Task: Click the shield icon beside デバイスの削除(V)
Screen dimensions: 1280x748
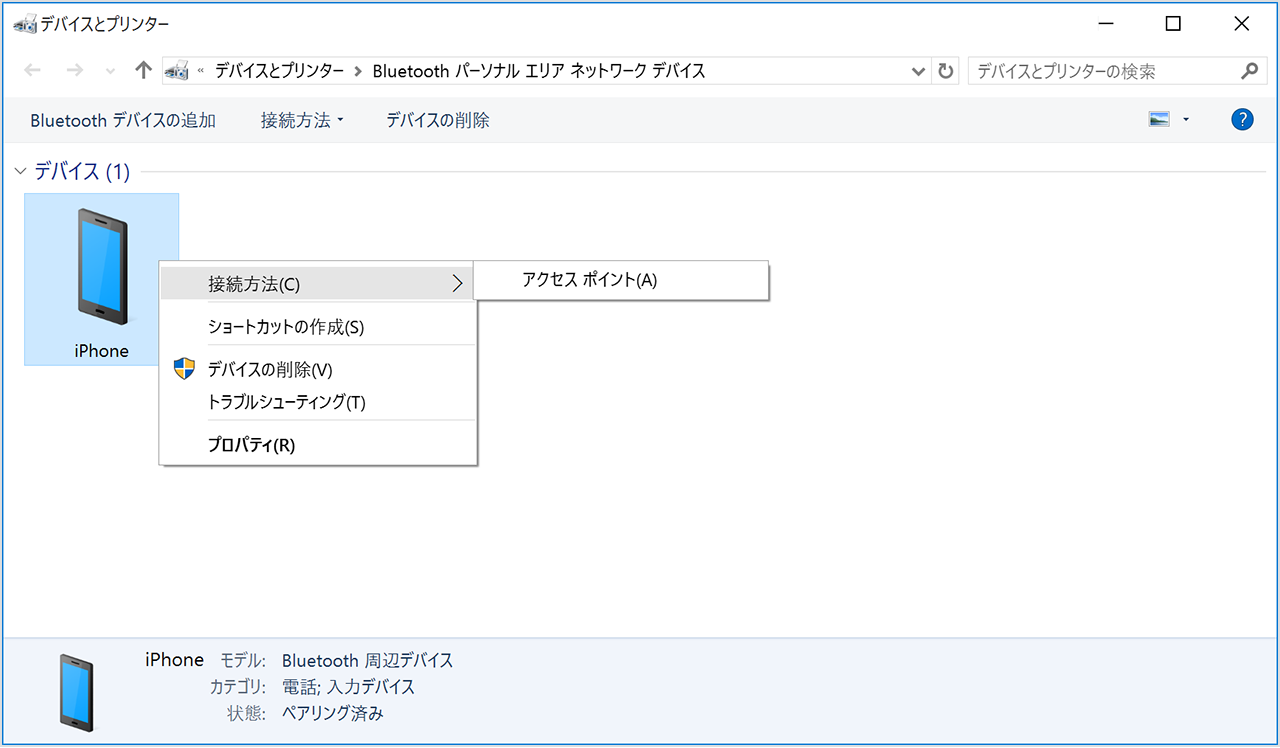Action: tap(184, 368)
